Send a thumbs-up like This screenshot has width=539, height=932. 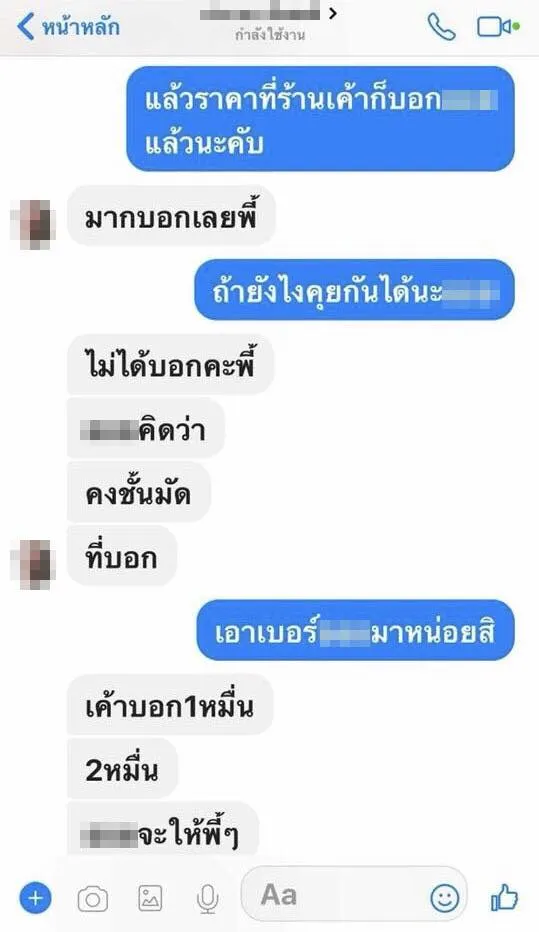(x=504, y=897)
